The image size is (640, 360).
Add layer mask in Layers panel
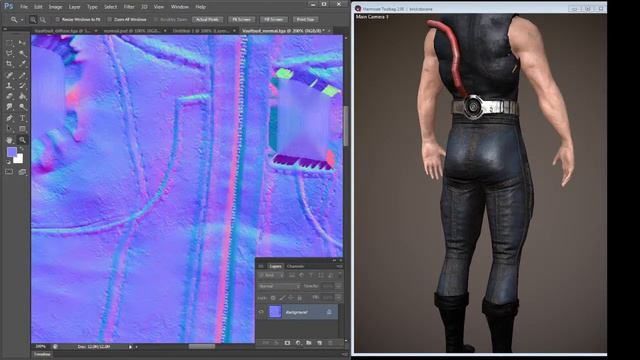[x=287, y=343]
